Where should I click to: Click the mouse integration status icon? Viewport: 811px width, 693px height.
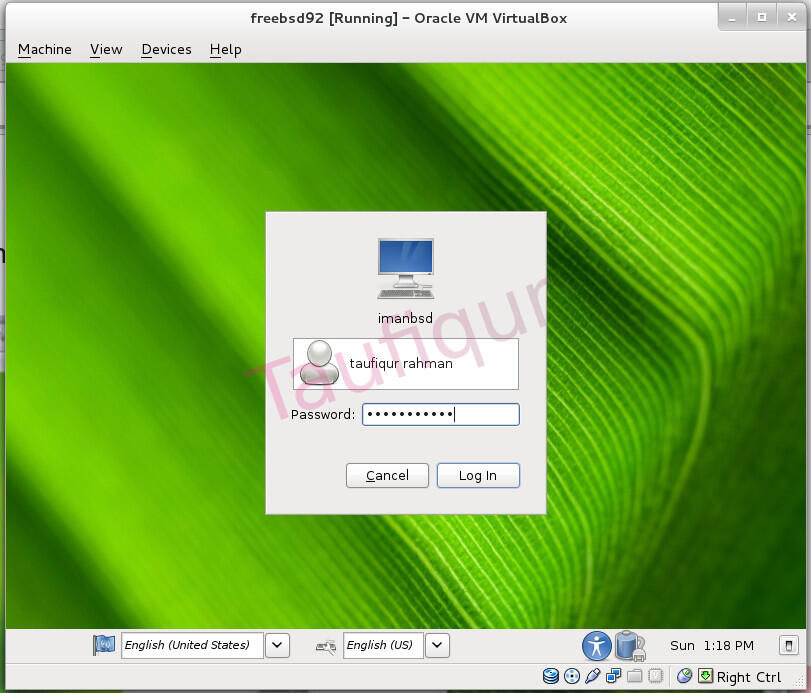[x=684, y=675]
